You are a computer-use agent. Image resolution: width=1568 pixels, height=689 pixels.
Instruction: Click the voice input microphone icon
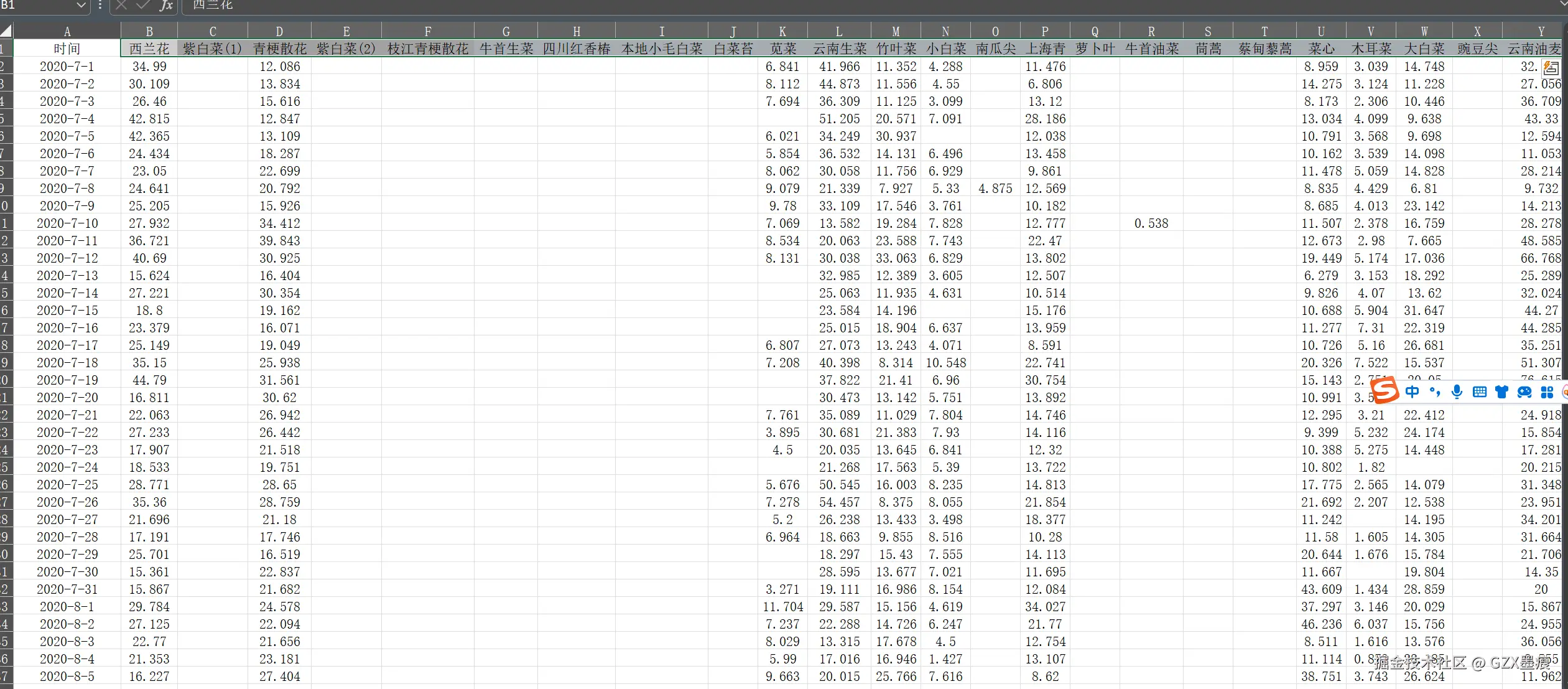click(1457, 391)
